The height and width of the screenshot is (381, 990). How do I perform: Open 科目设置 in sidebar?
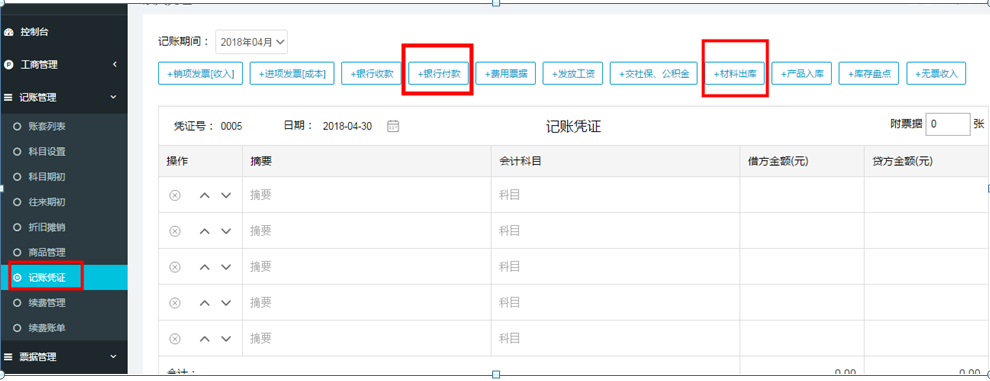click(47, 152)
